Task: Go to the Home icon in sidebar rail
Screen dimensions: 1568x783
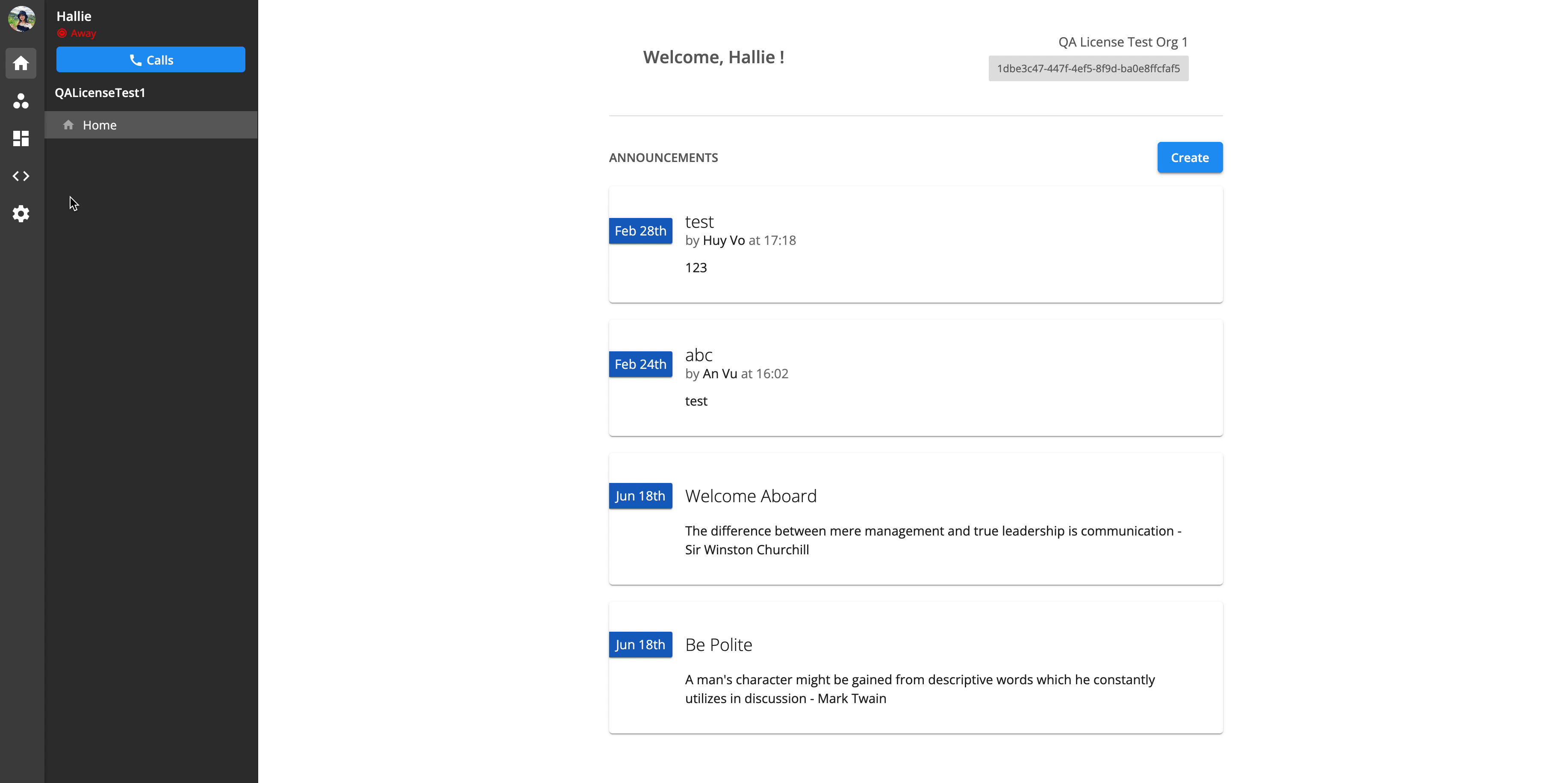Action: pos(21,63)
